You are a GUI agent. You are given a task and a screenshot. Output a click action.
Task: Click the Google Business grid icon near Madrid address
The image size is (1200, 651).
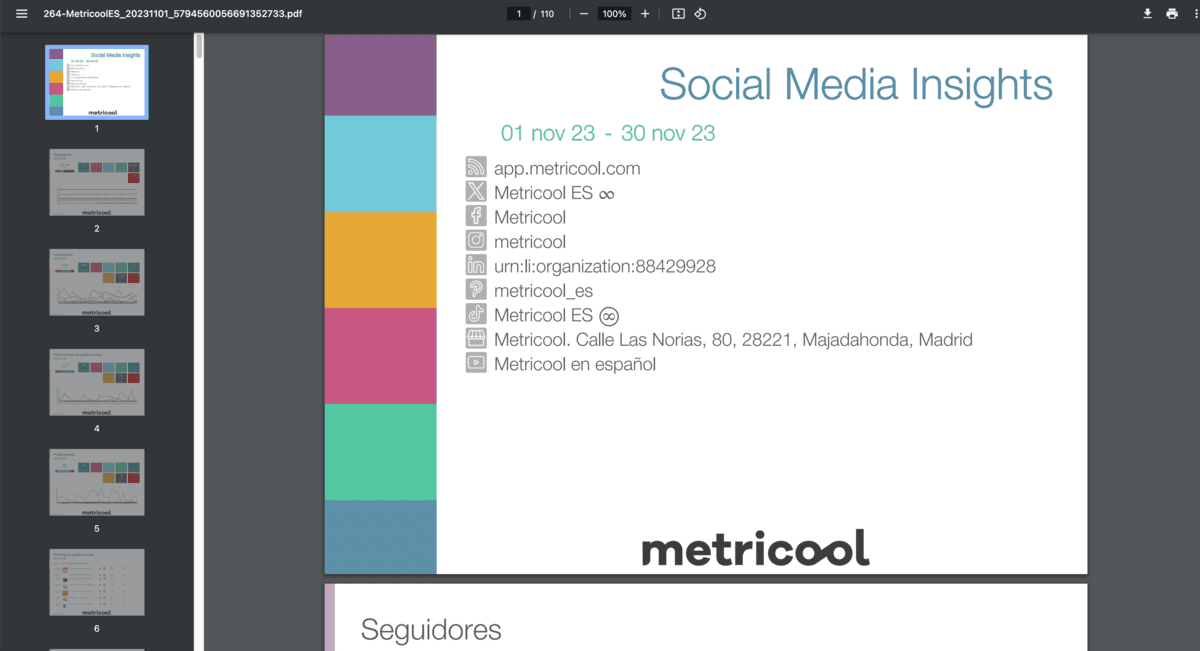[x=476, y=339]
